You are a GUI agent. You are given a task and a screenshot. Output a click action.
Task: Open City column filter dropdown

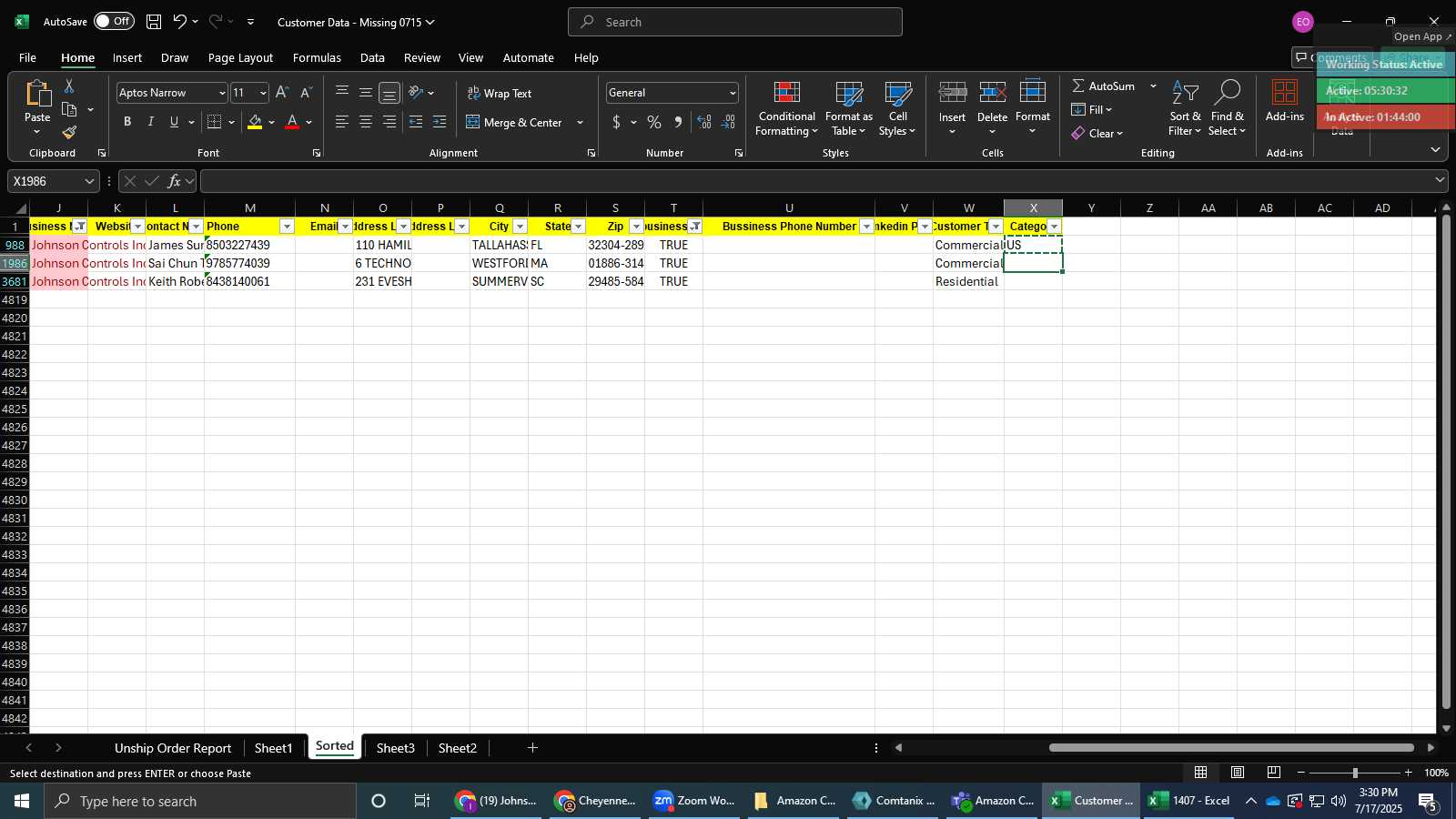point(520,227)
